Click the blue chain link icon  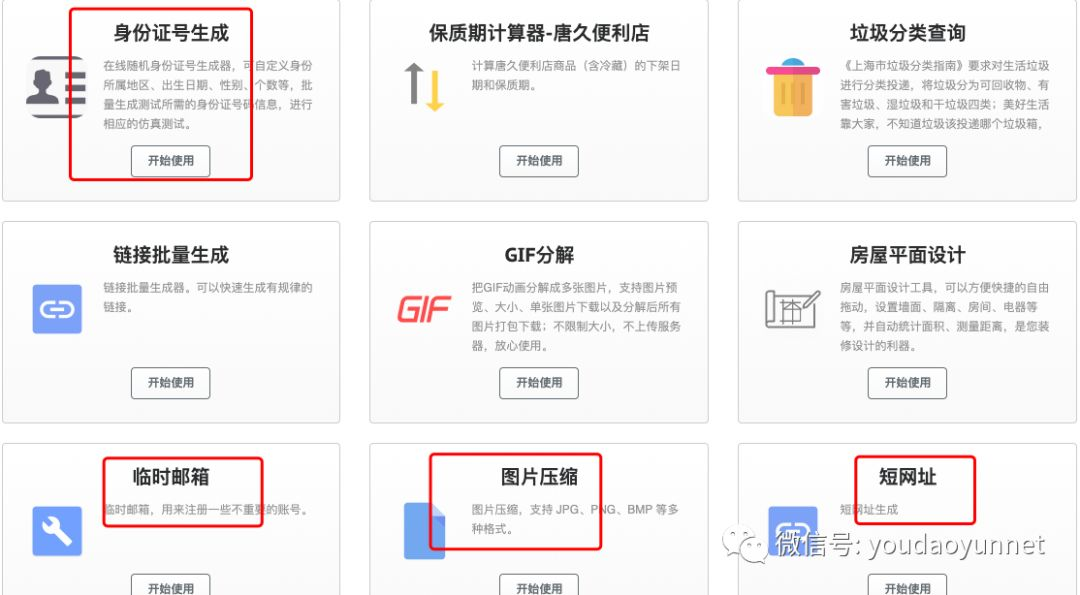point(57,309)
